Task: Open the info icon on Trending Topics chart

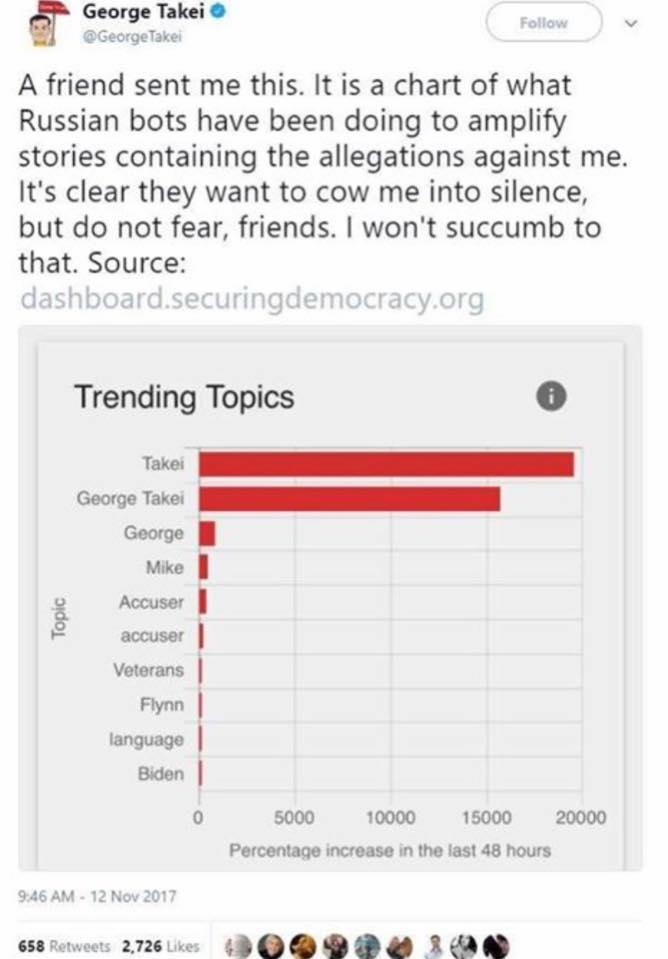Action: coord(551,396)
